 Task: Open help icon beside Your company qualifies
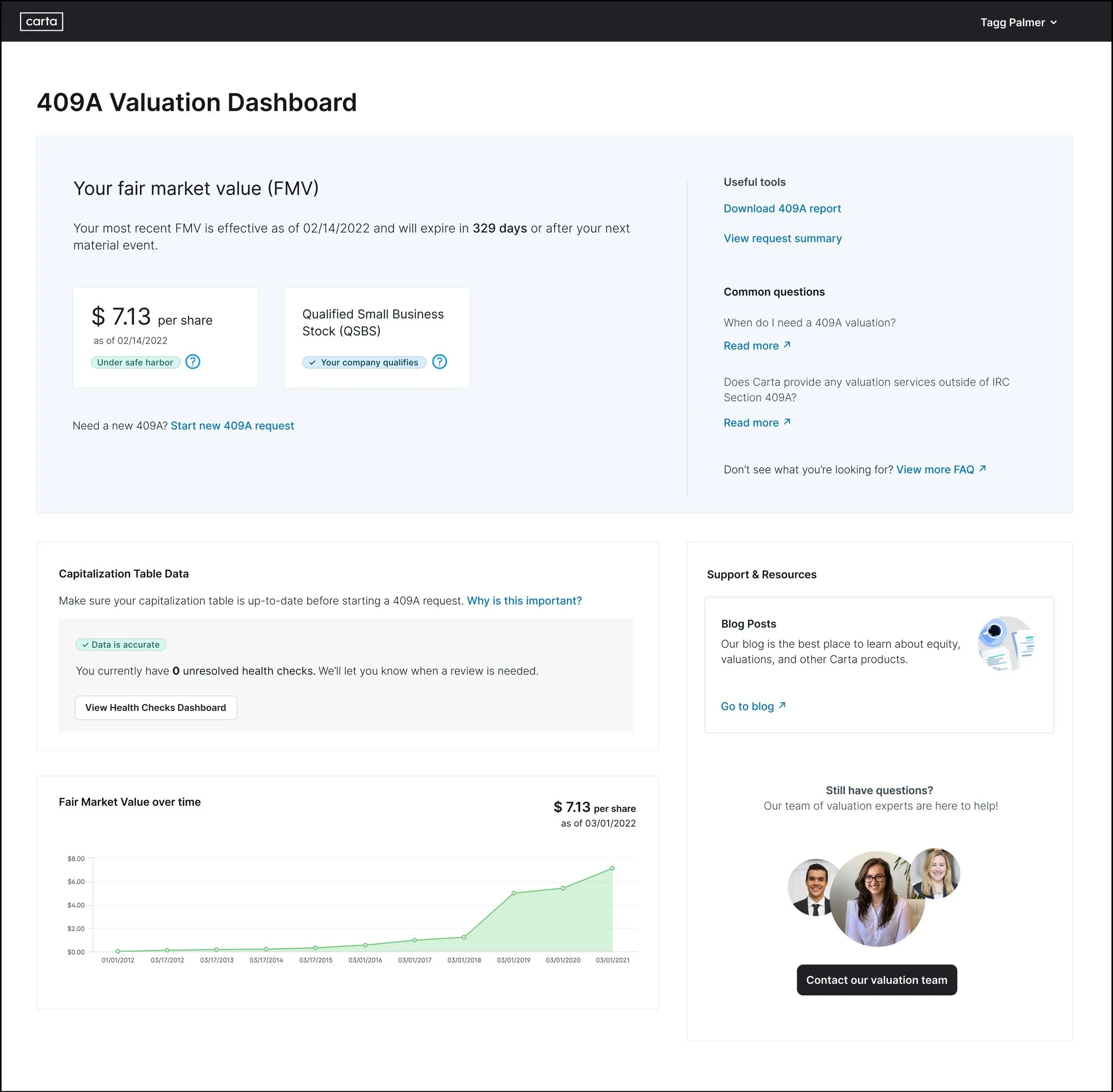(x=439, y=362)
